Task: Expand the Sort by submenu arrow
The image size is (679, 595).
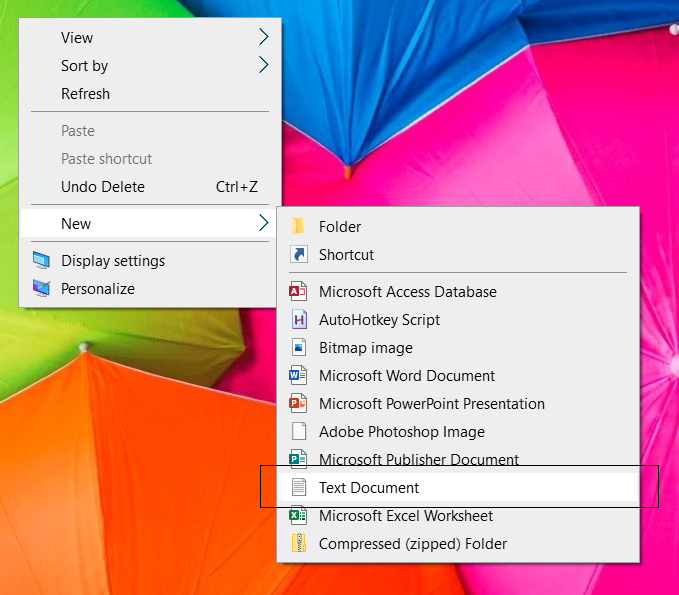Action: [x=264, y=65]
